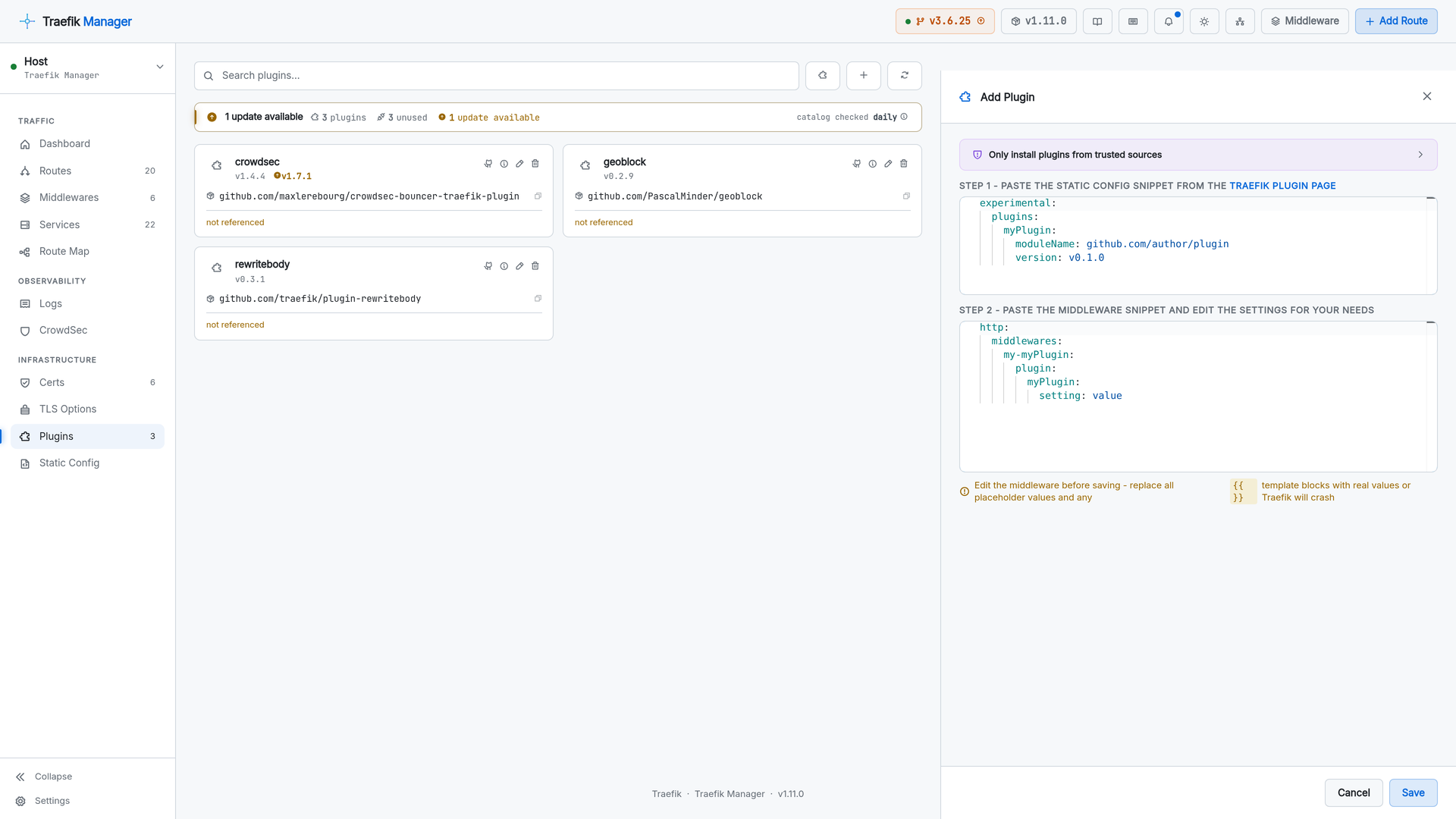Delete the geoblock plugin

tap(904, 164)
